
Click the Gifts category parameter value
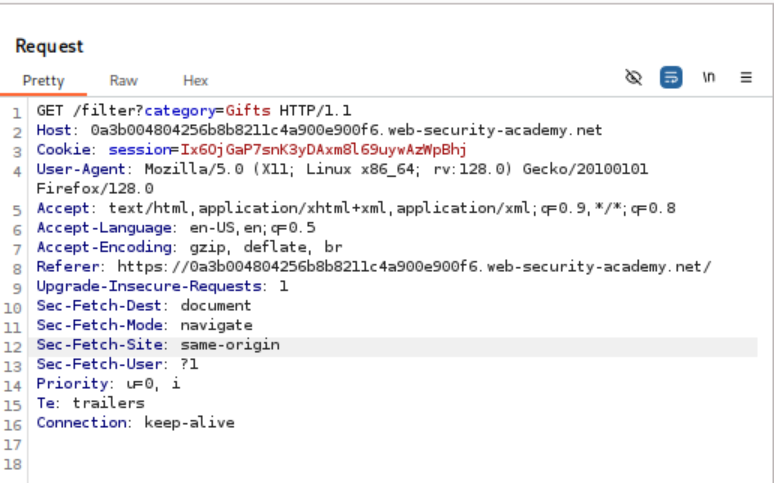pos(249,110)
